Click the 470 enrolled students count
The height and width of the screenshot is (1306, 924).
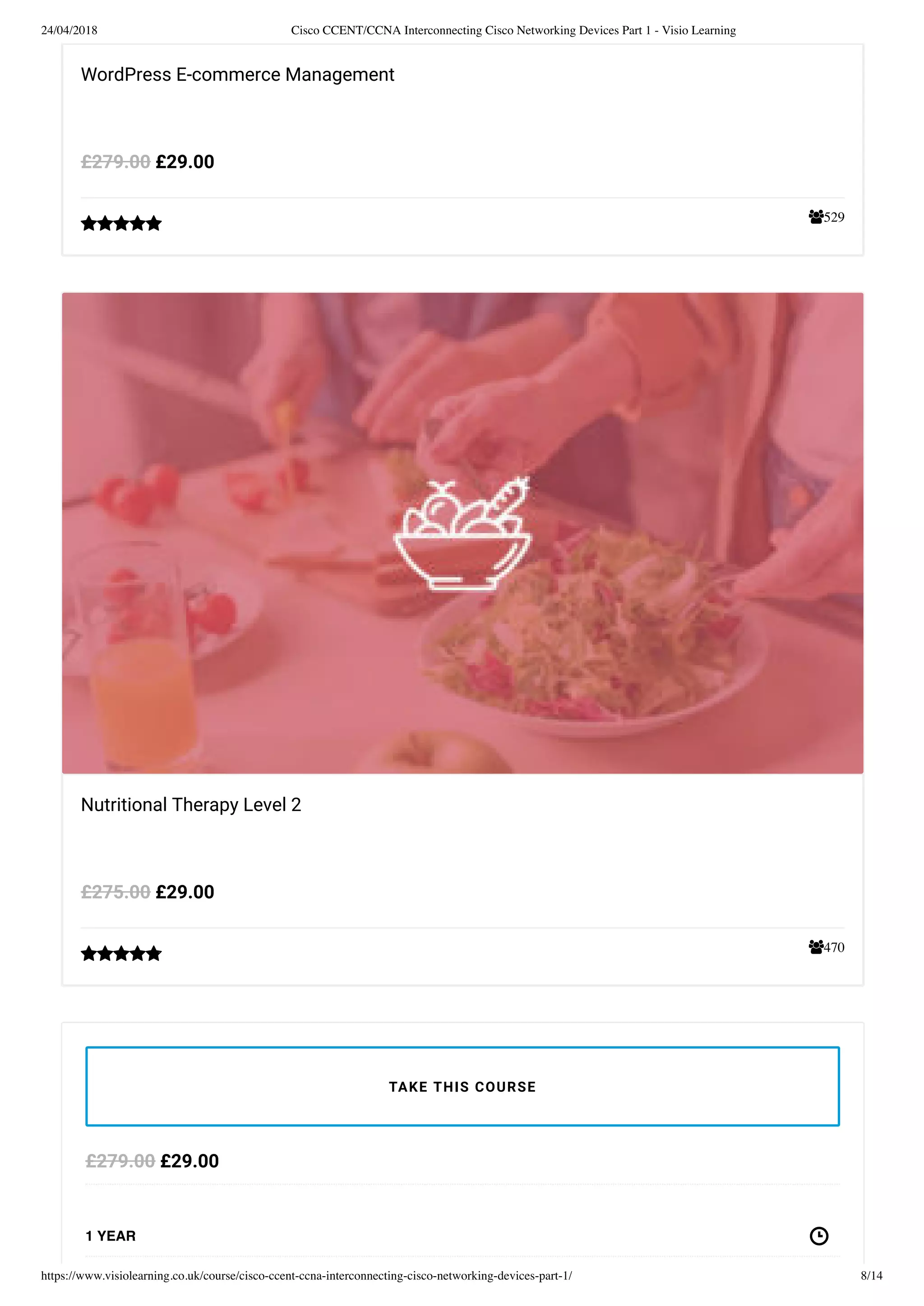tap(834, 947)
